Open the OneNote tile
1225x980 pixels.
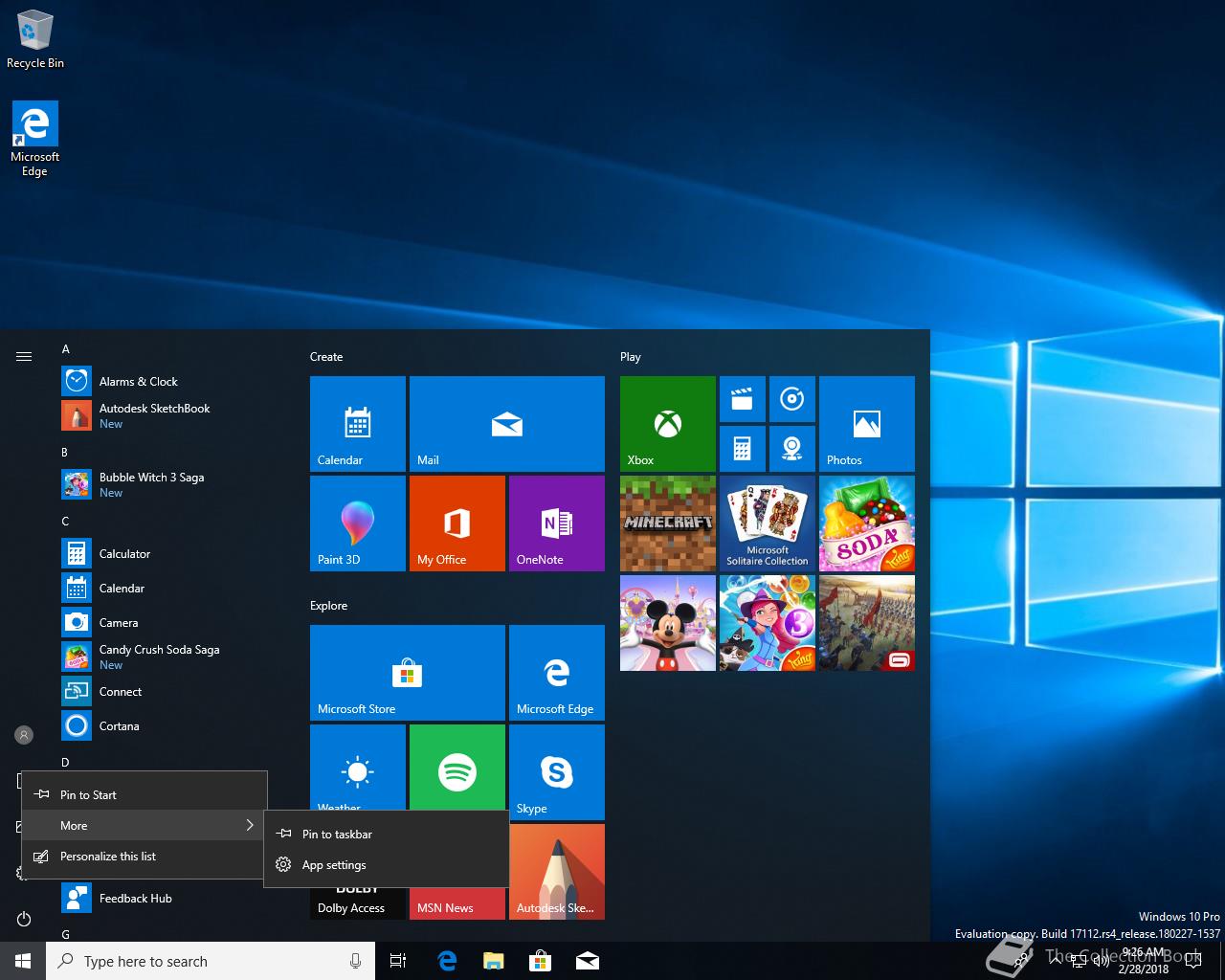click(x=556, y=523)
